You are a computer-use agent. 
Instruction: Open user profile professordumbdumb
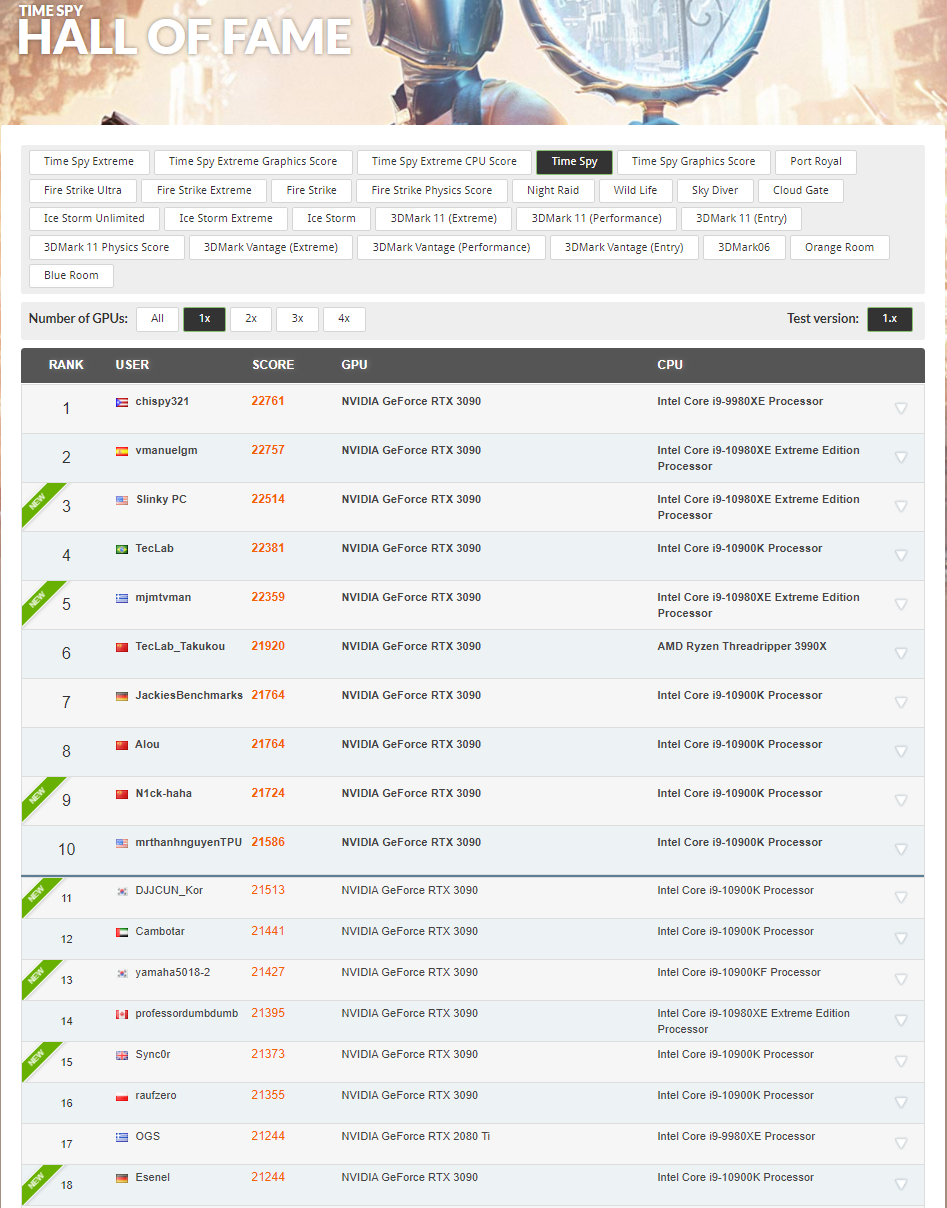(x=187, y=1014)
